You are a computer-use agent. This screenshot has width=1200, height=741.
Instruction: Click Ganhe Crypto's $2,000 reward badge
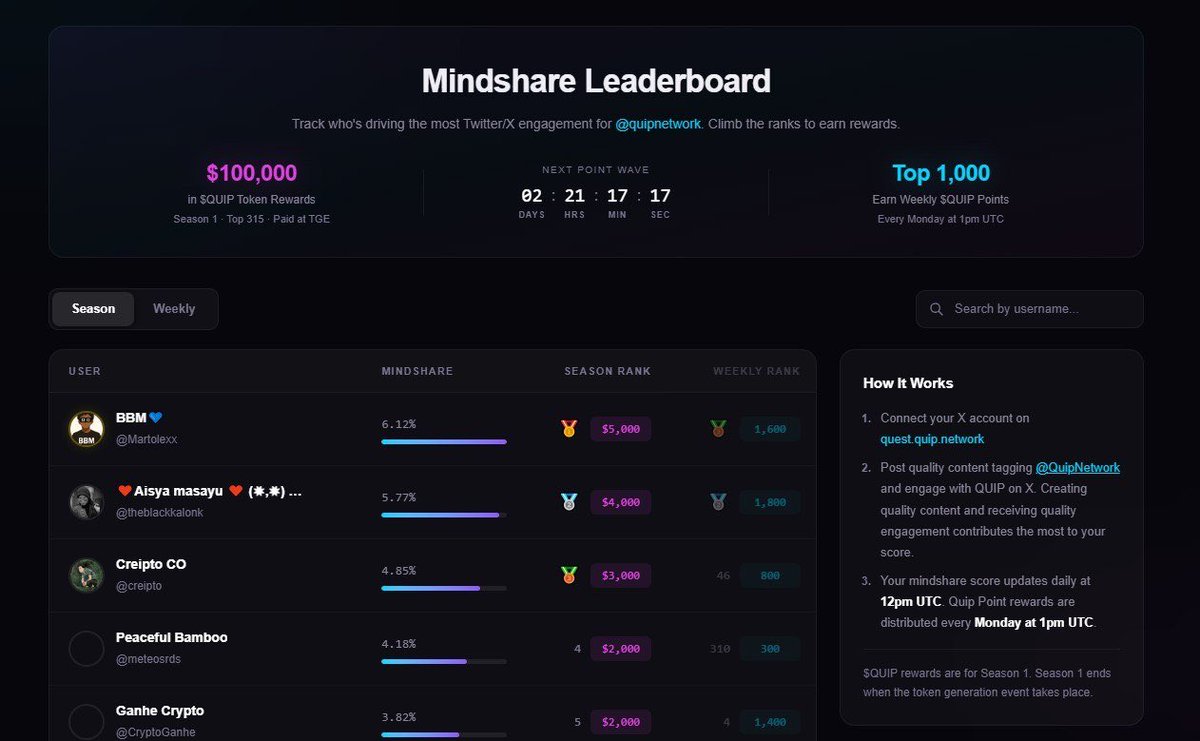pyautogui.click(x=621, y=722)
